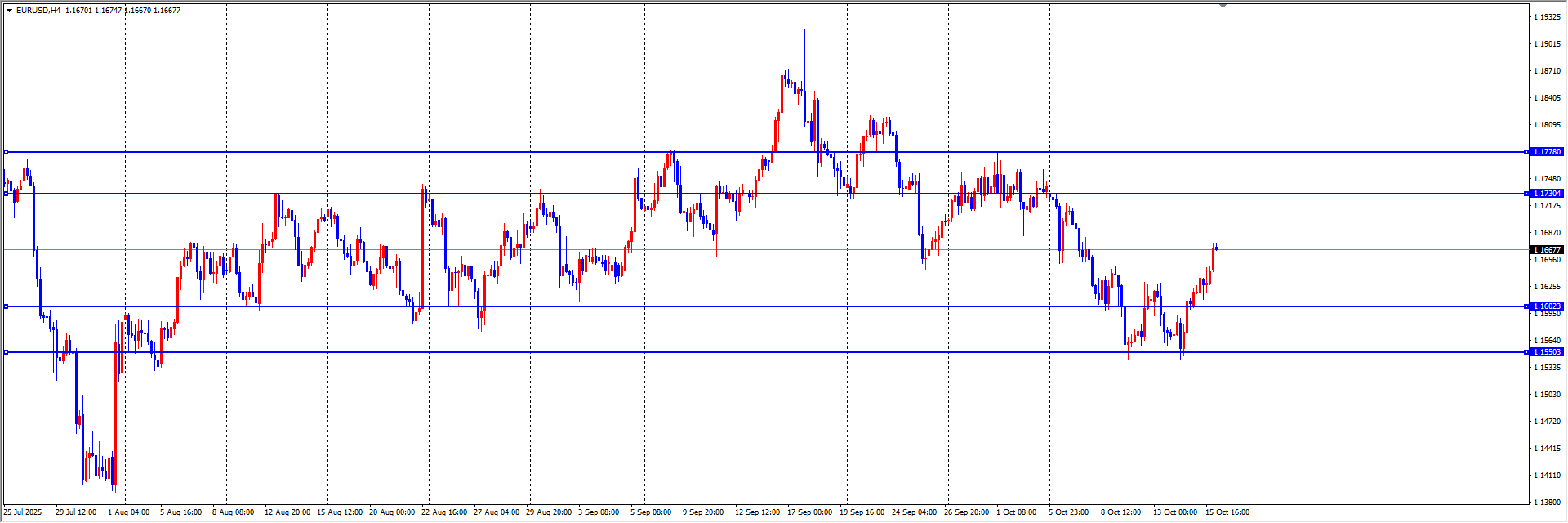
Task: Click the 25 Jul 2025 date label
Action: (x=22, y=512)
